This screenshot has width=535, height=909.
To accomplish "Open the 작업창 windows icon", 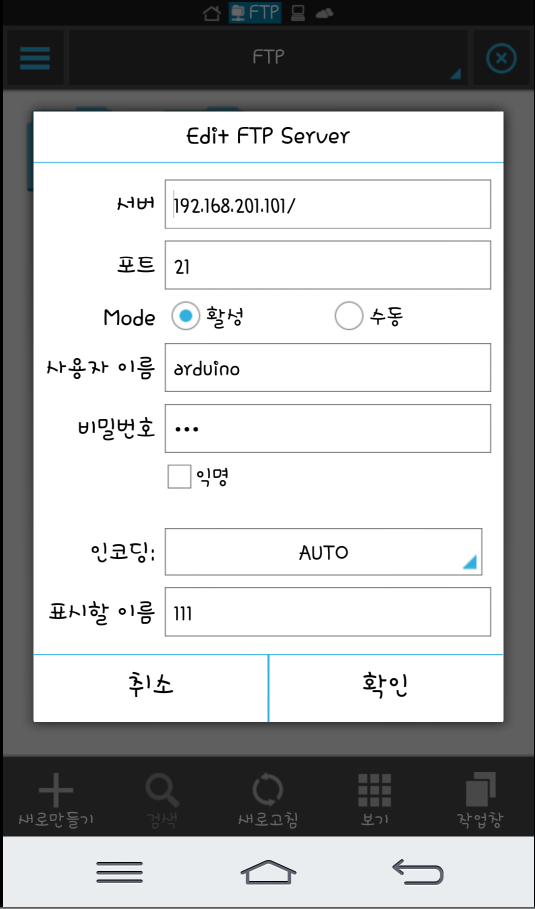I will pyautogui.click(x=481, y=790).
